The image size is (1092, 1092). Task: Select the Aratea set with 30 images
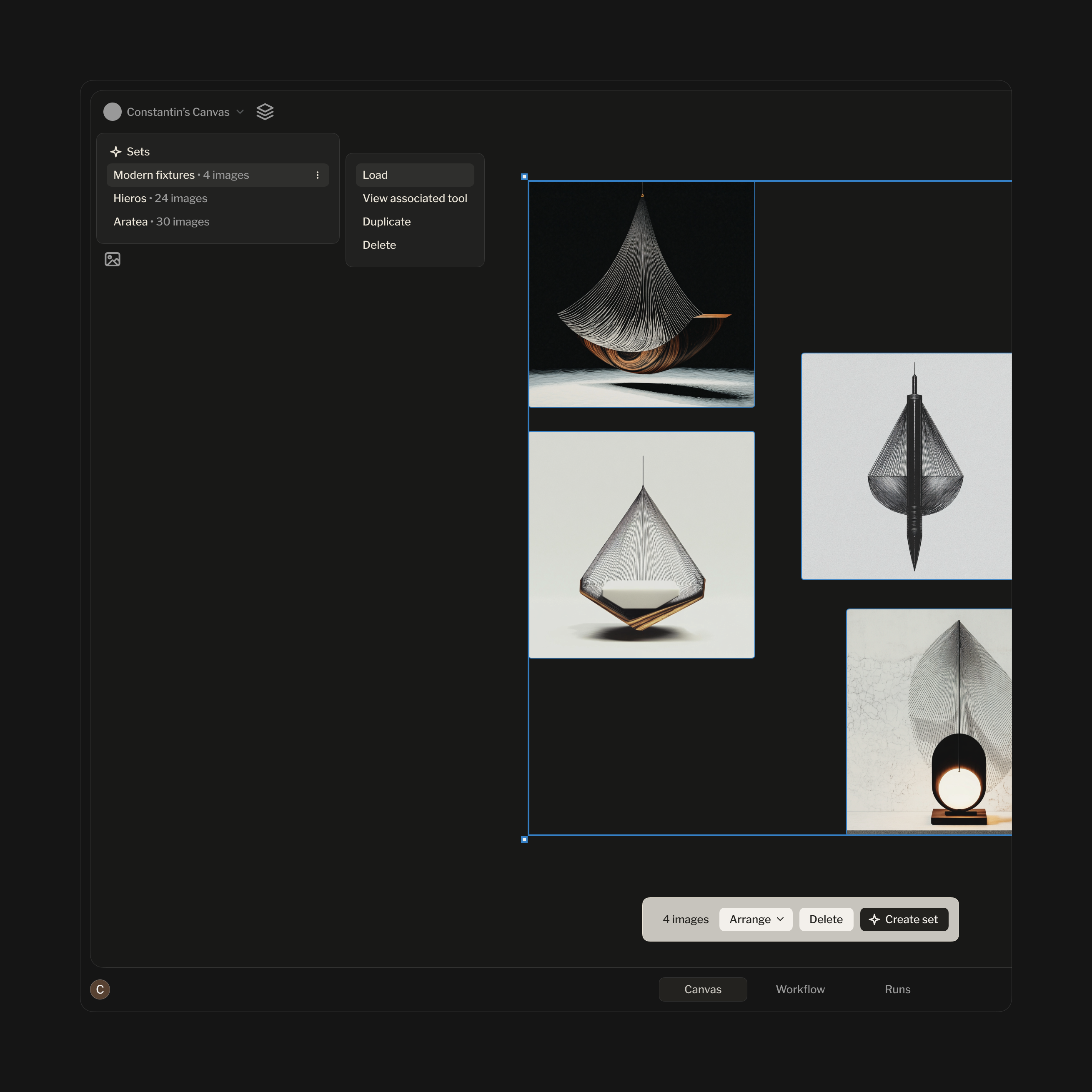(x=218, y=222)
